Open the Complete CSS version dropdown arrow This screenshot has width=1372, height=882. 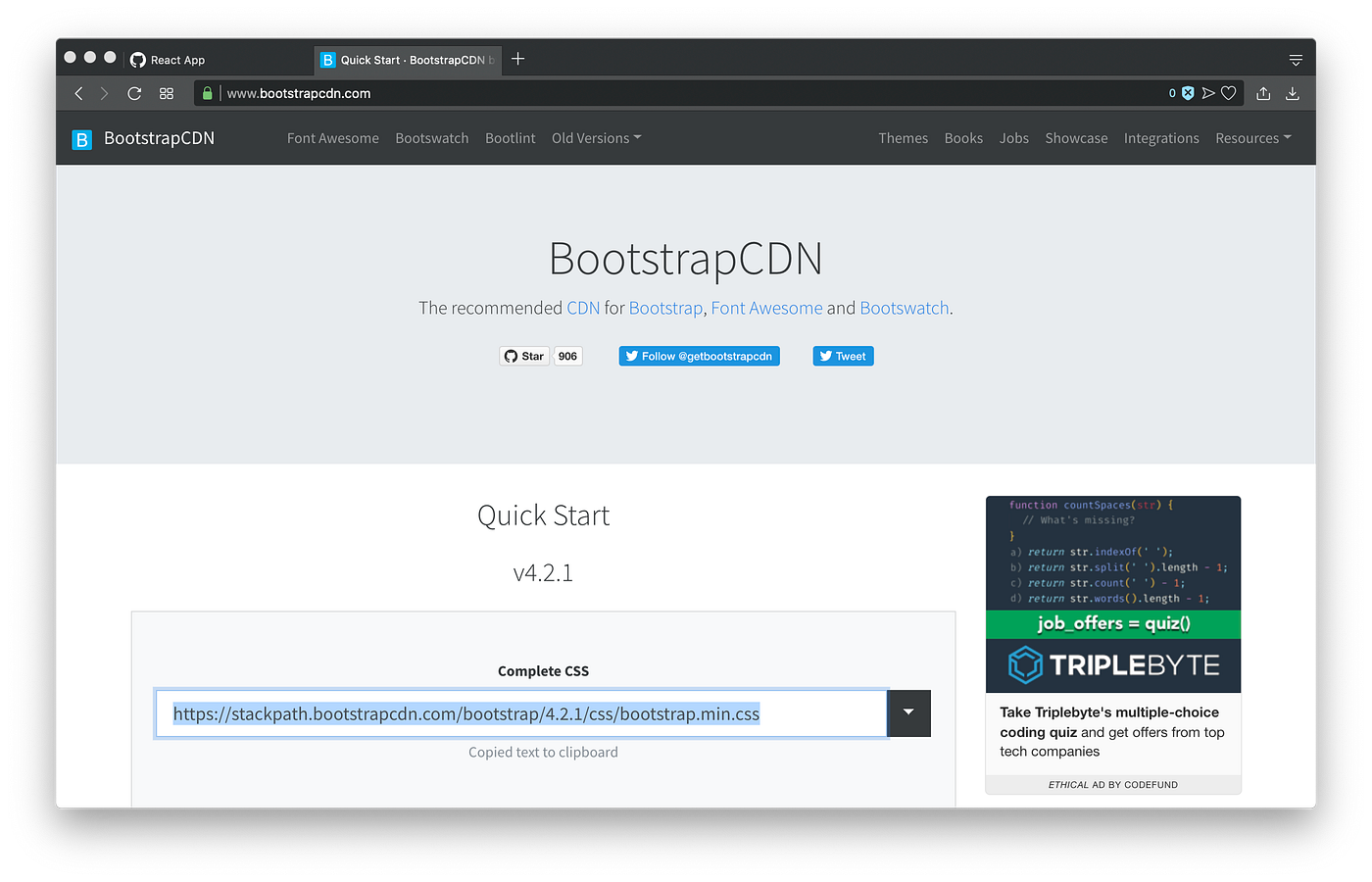click(x=908, y=713)
